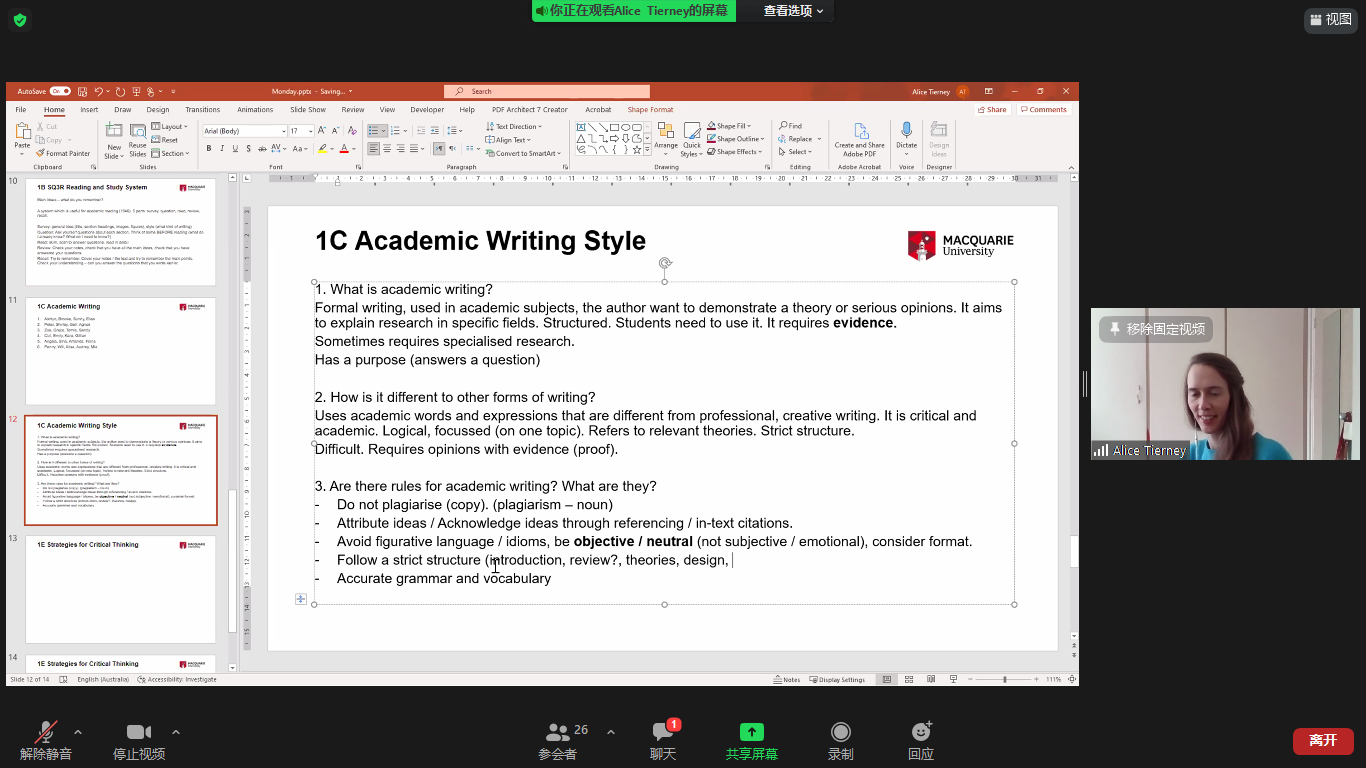Viewport: 1366px width, 768px height.
Task: Expand the Zoom view options dropdown
Action: (x=794, y=11)
